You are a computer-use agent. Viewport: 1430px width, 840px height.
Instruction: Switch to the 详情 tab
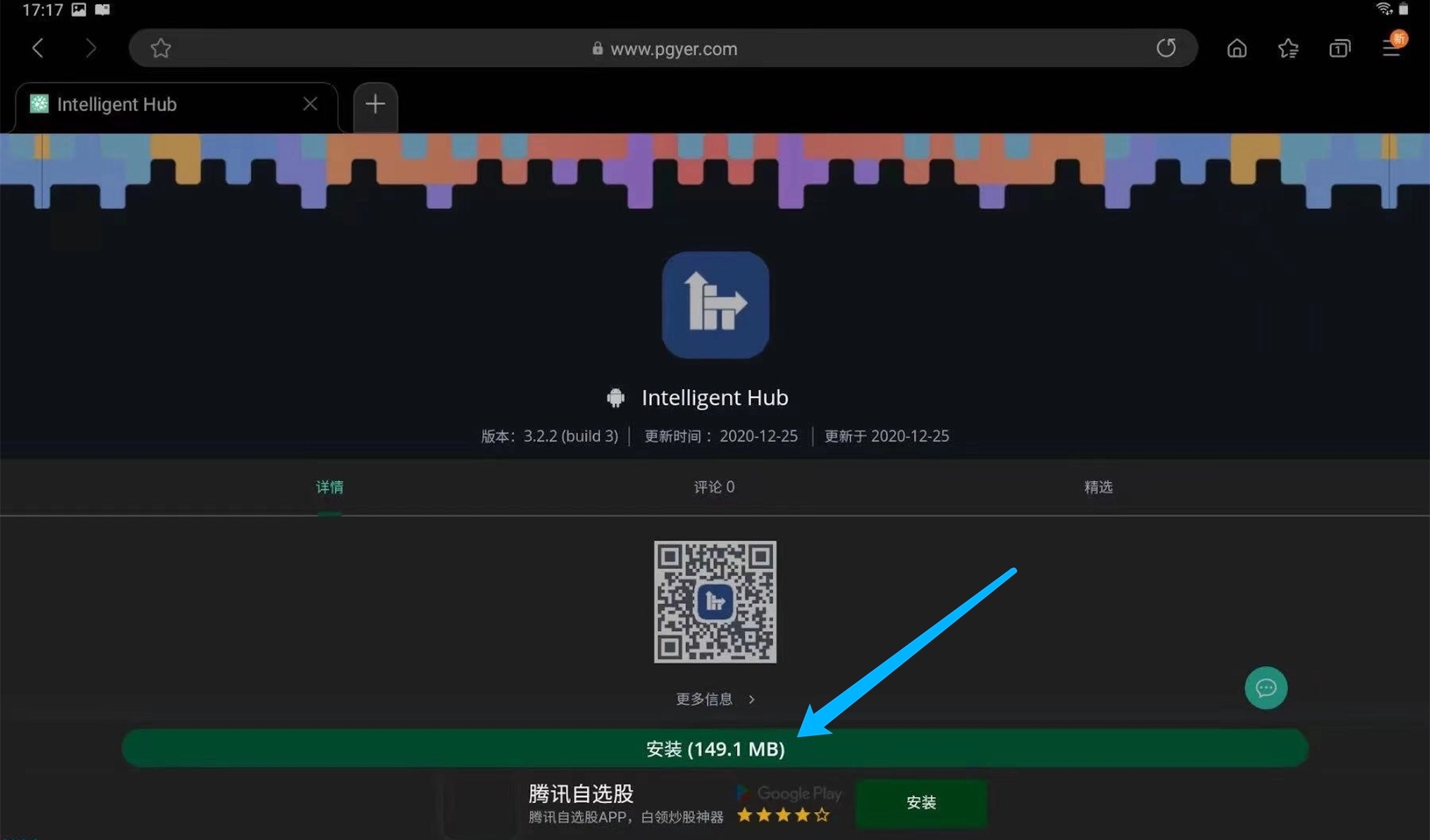pos(330,487)
